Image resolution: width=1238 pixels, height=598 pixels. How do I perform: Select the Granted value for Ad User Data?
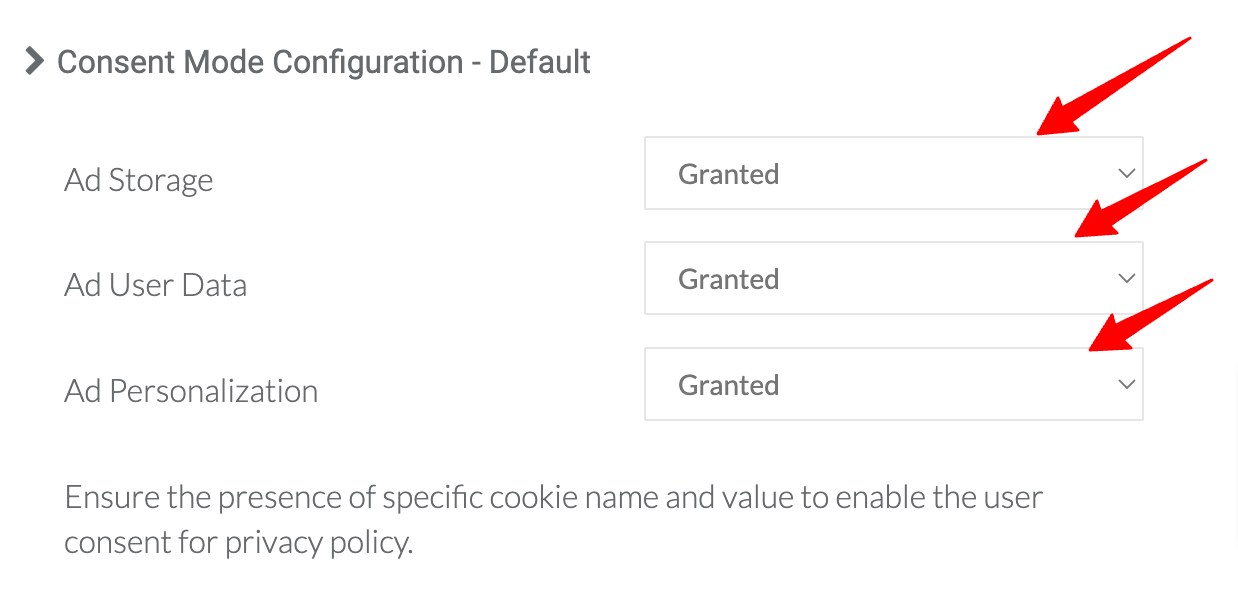tap(729, 279)
